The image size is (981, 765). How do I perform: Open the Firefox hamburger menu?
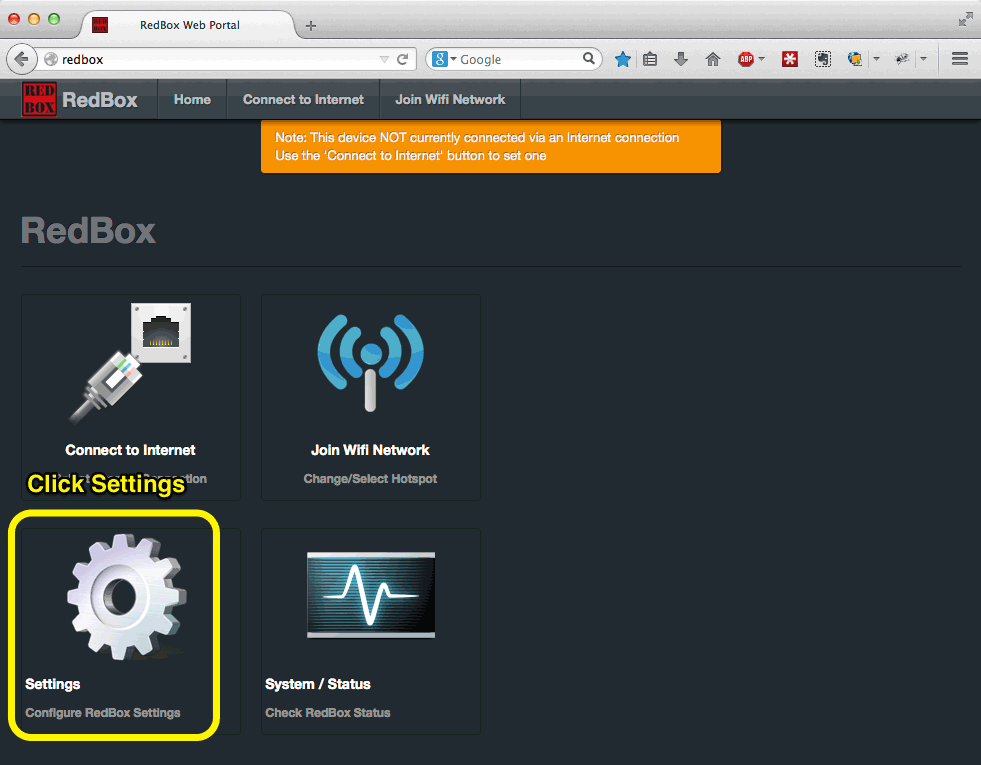[960, 59]
